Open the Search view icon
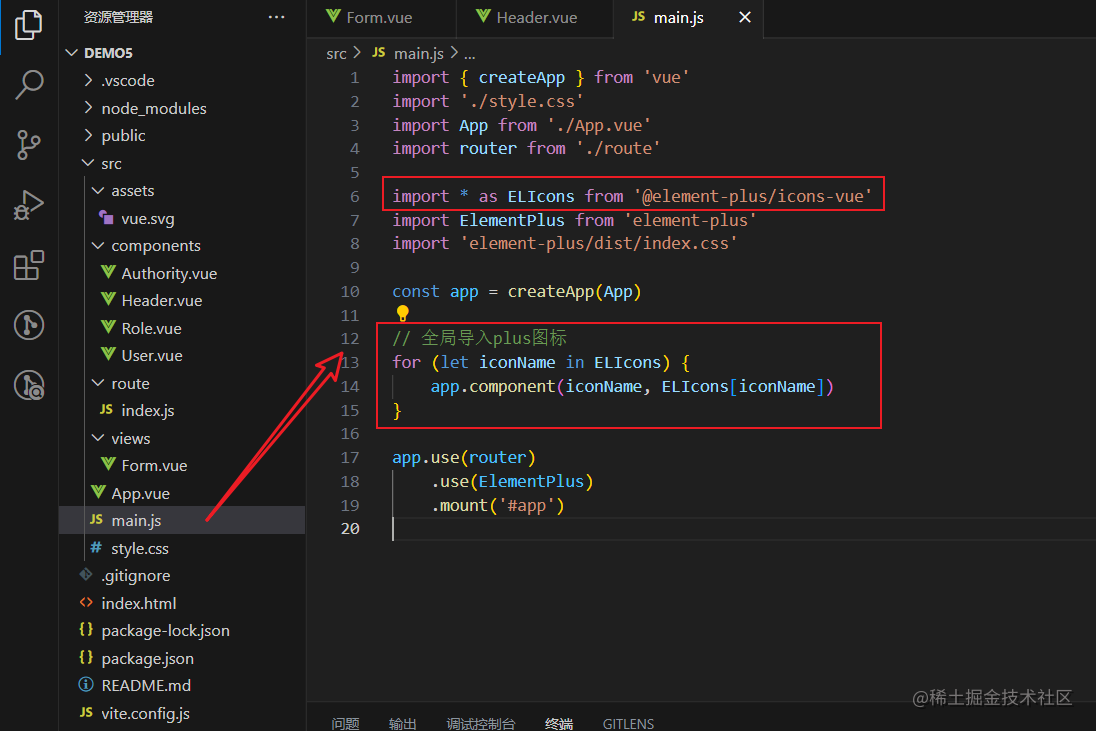 click(x=29, y=85)
